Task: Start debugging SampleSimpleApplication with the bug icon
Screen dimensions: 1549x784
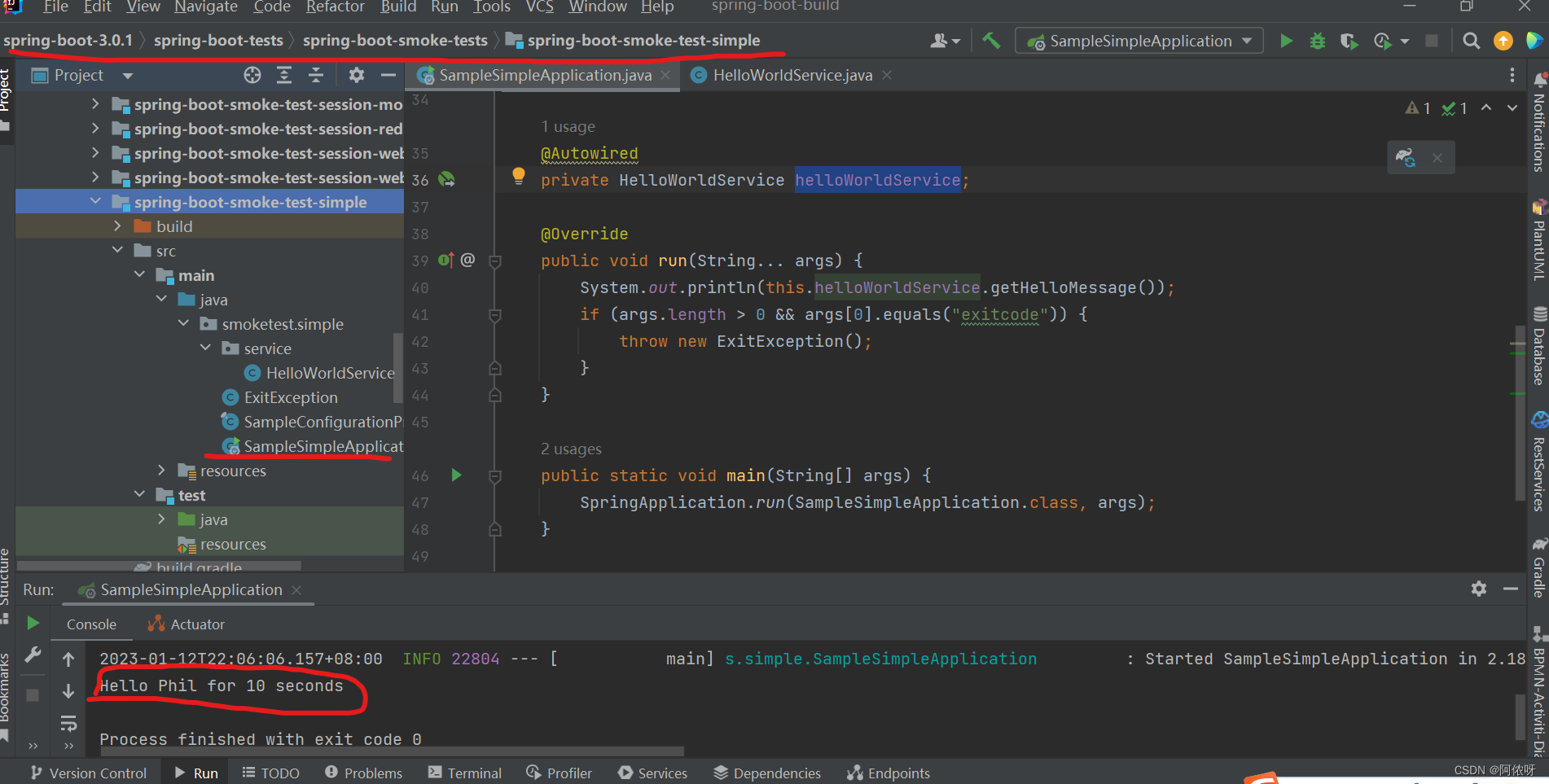Action: click(x=1318, y=41)
